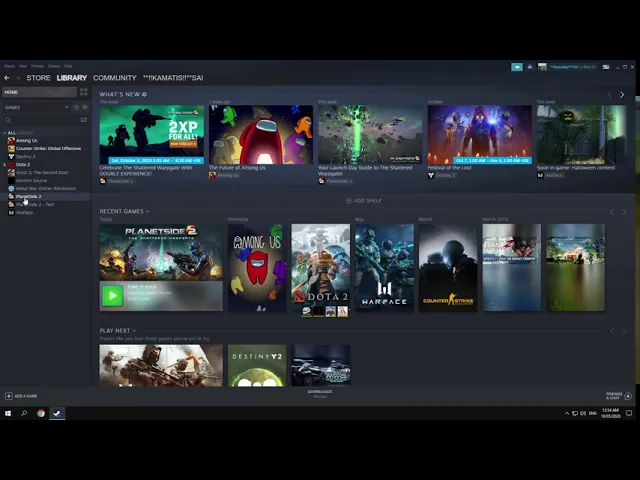The width and height of the screenshot is (640, 480).
Task: Show next What's New items arrow
Action: tap(622, 95)
